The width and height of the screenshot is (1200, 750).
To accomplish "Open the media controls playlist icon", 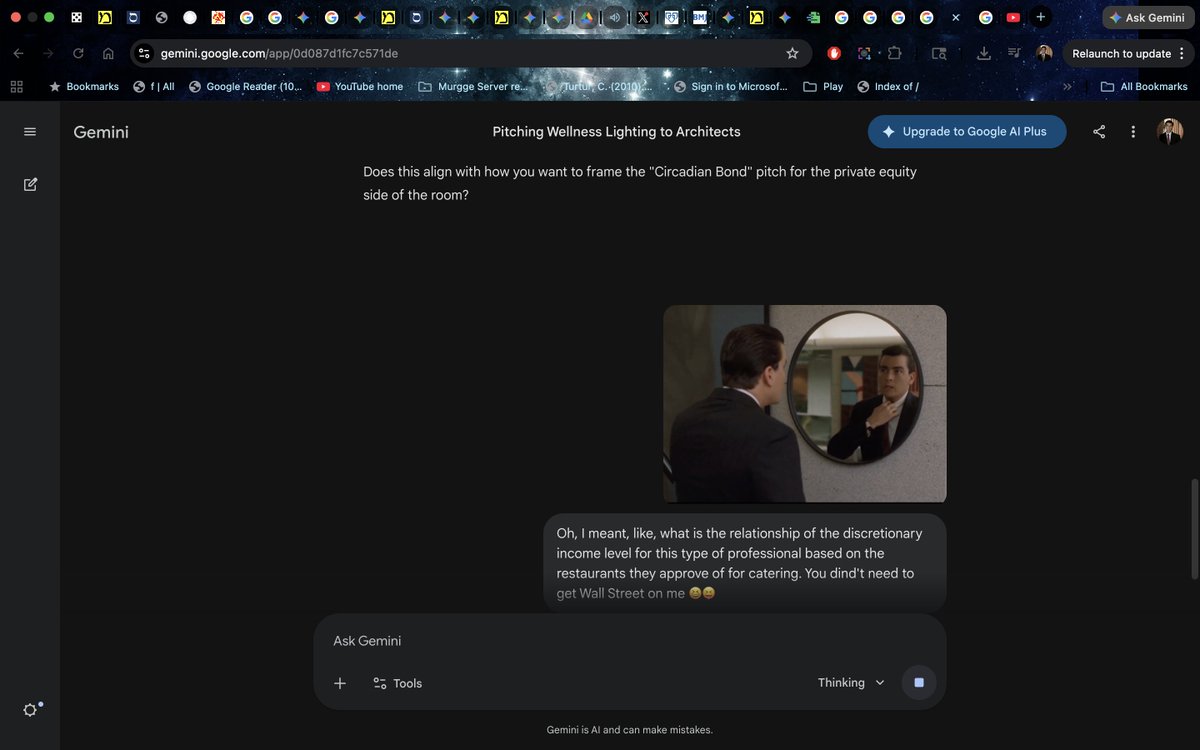I will (1014, 53).
